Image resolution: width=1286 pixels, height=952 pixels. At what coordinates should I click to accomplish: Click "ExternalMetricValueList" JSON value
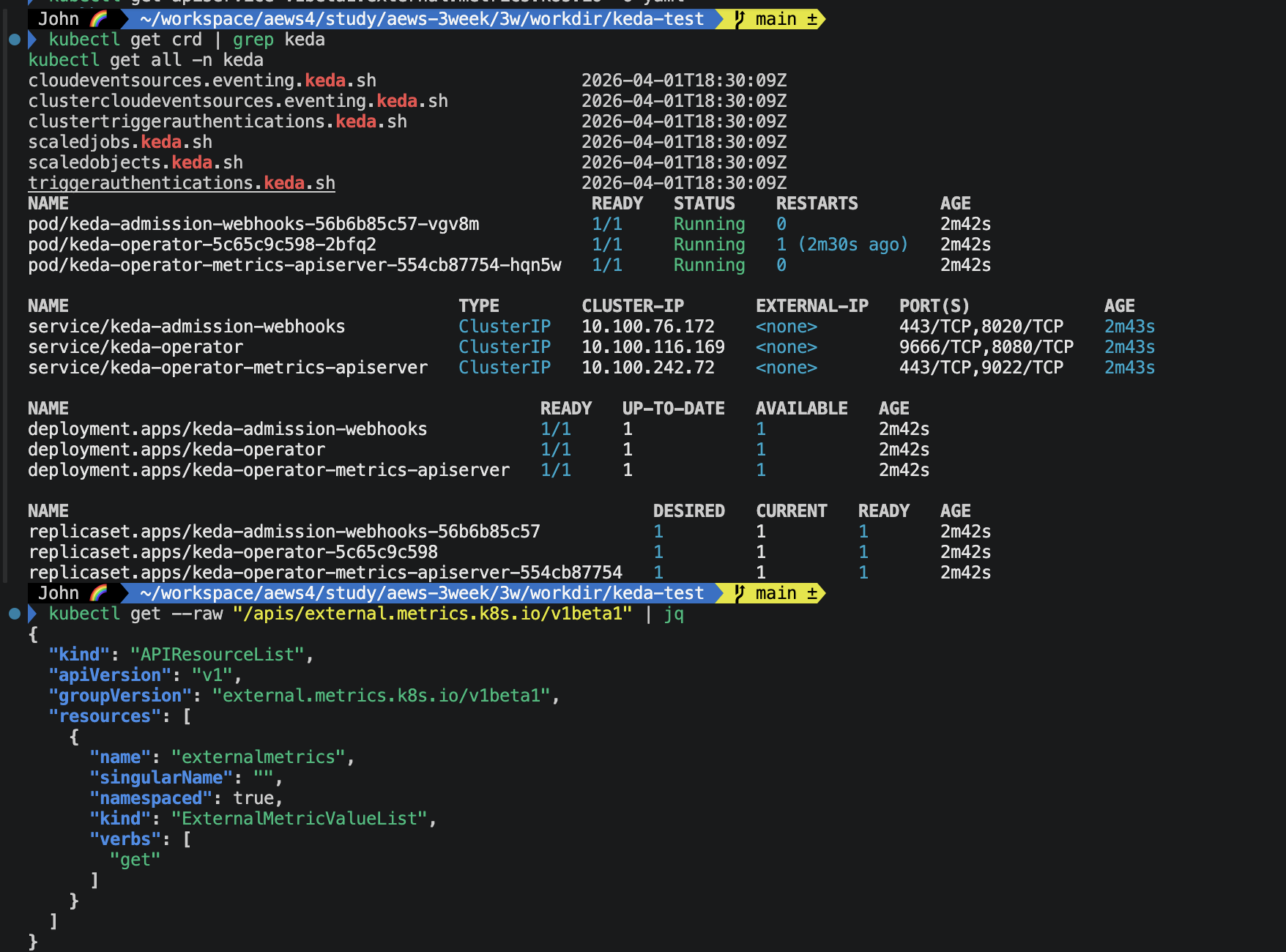[x=300, y=819]
